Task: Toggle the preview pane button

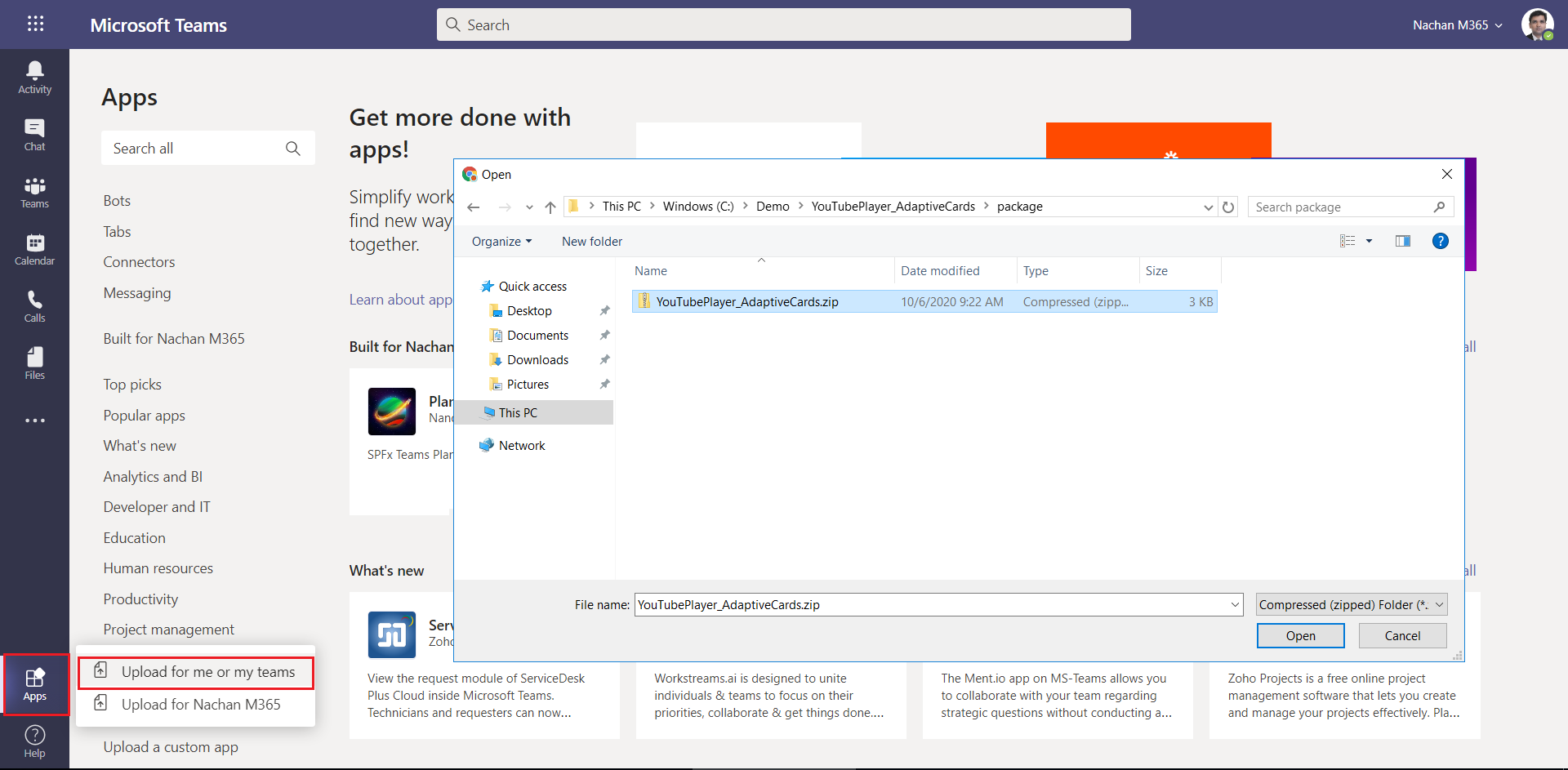Action: click(1402, 241)
